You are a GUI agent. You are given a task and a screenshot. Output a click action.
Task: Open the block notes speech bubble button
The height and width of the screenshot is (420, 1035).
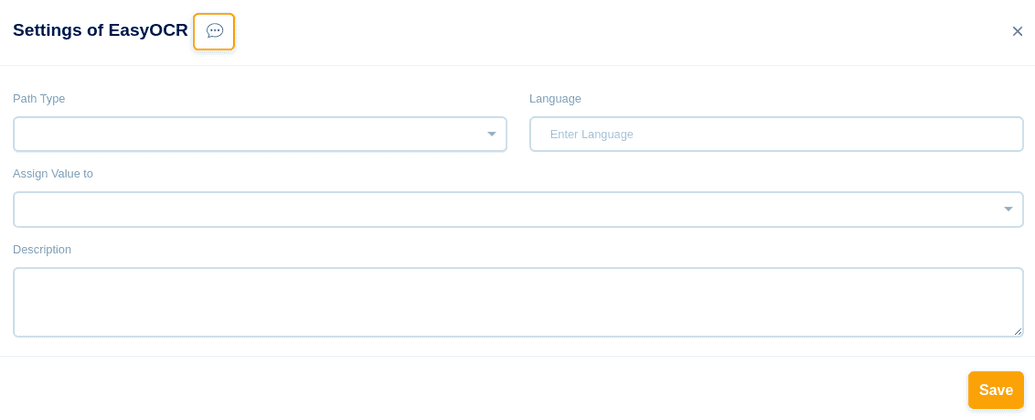click(214, 31)
